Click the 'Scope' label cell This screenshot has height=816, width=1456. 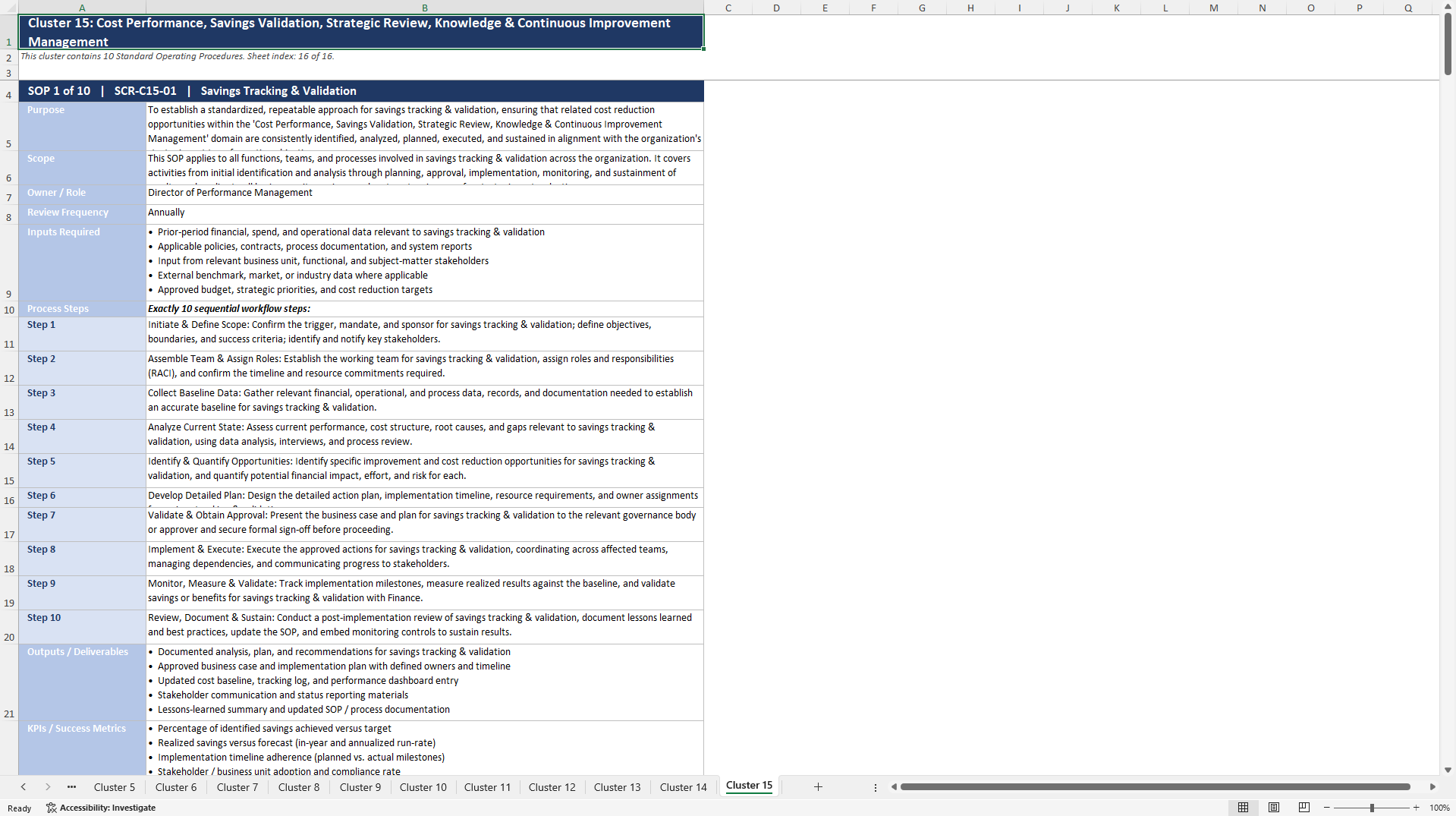click(82, 167)
